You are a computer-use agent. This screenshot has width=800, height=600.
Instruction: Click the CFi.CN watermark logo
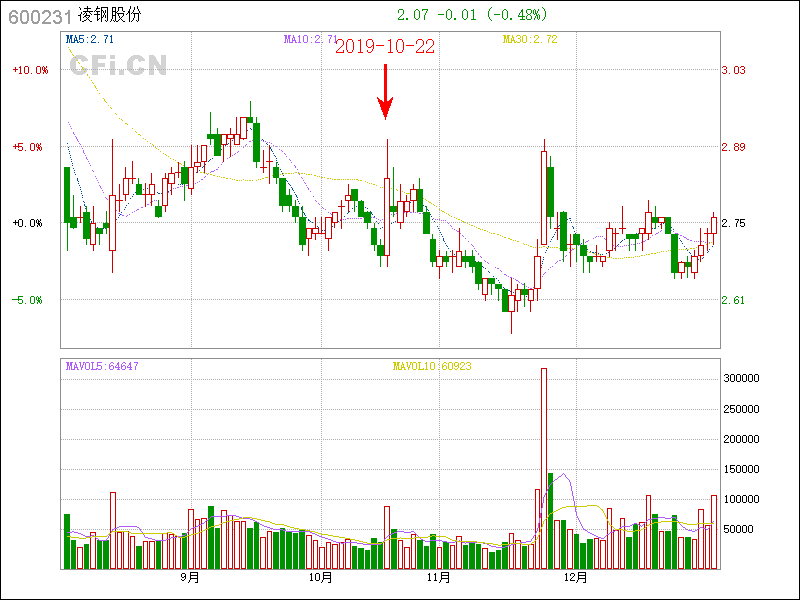tap(118, 66)
